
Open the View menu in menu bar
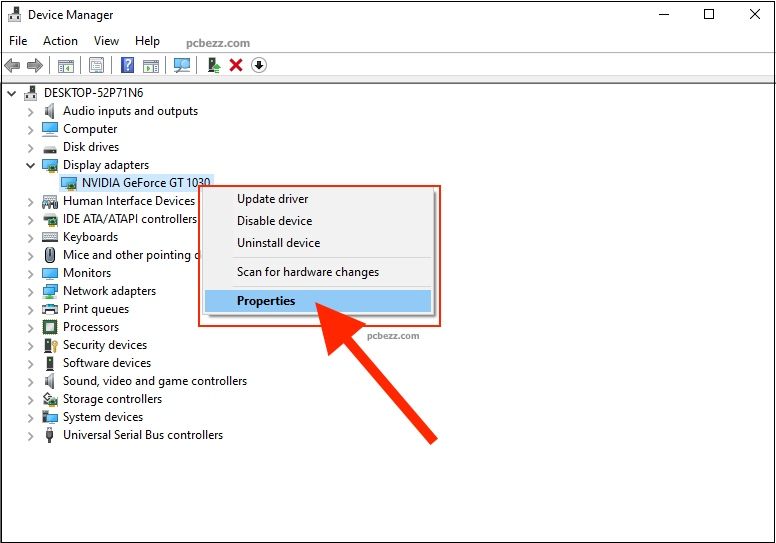[106, 41]
